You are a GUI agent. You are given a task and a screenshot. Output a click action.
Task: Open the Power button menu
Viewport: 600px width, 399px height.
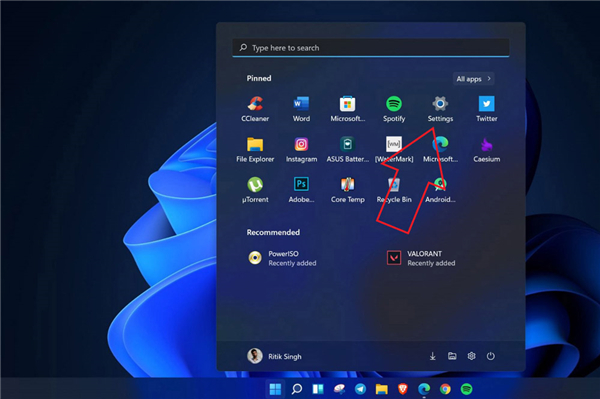[x=491, y=356]
